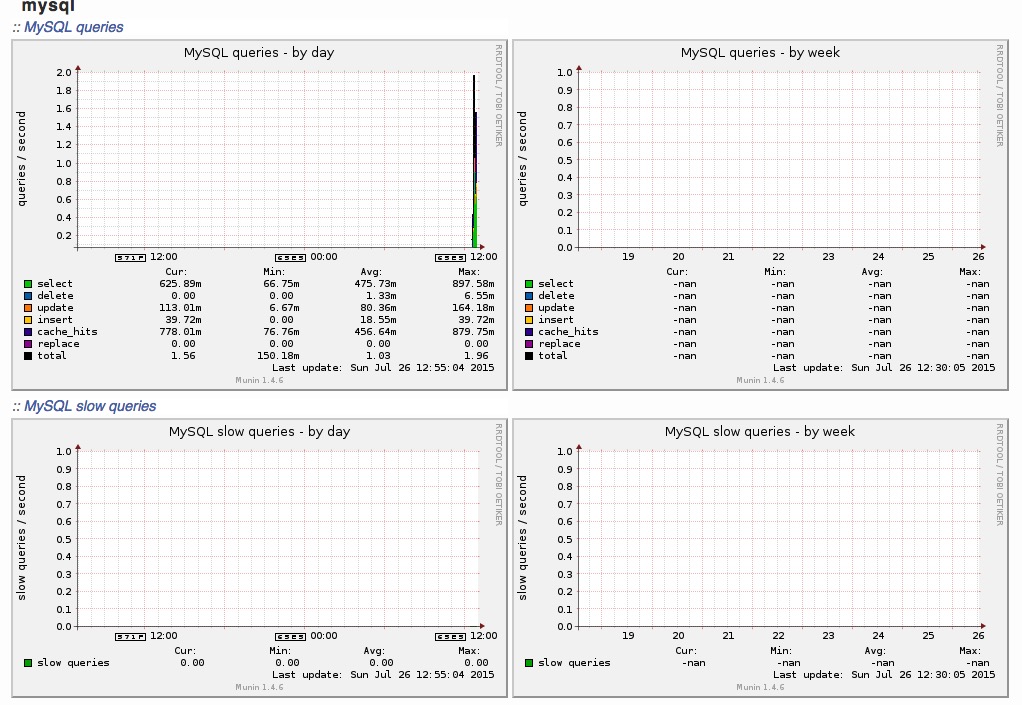Click slow queries green swatch in daily graph

(28, 663)
